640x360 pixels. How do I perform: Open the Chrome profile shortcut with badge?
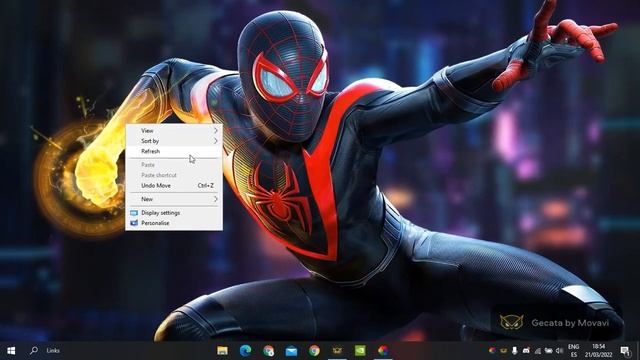tap(269, 351)
